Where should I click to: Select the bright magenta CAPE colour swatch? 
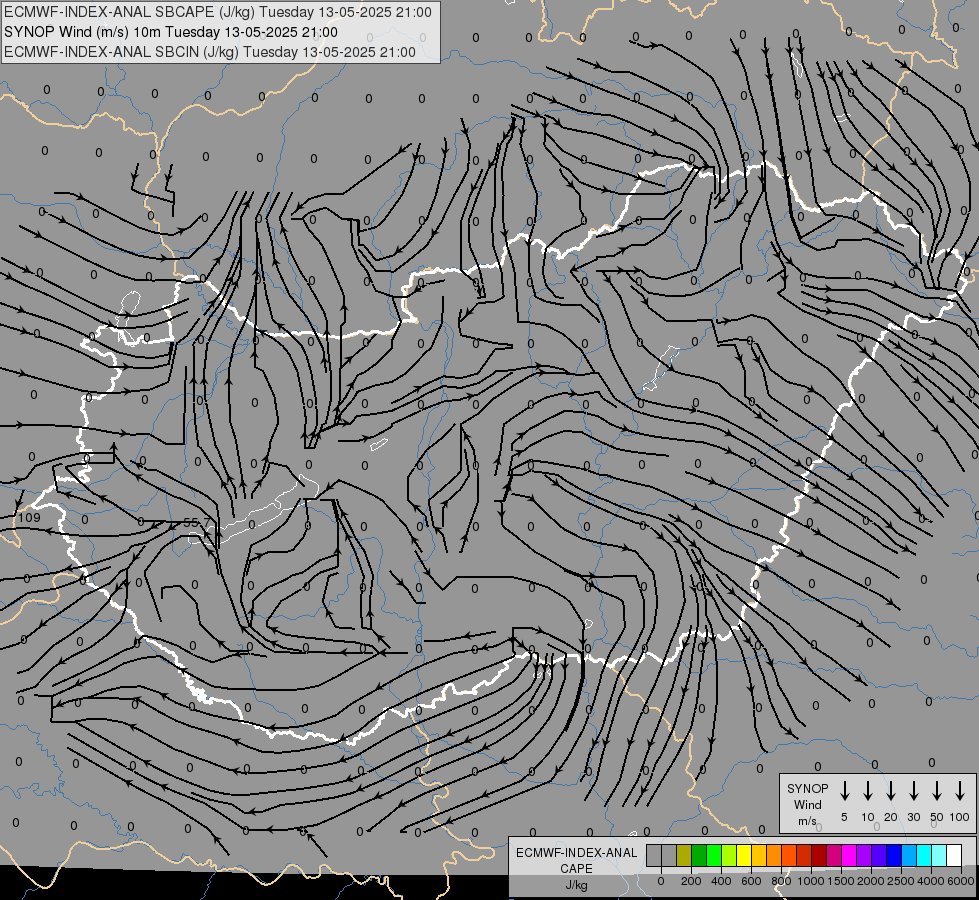click(850, 855)
